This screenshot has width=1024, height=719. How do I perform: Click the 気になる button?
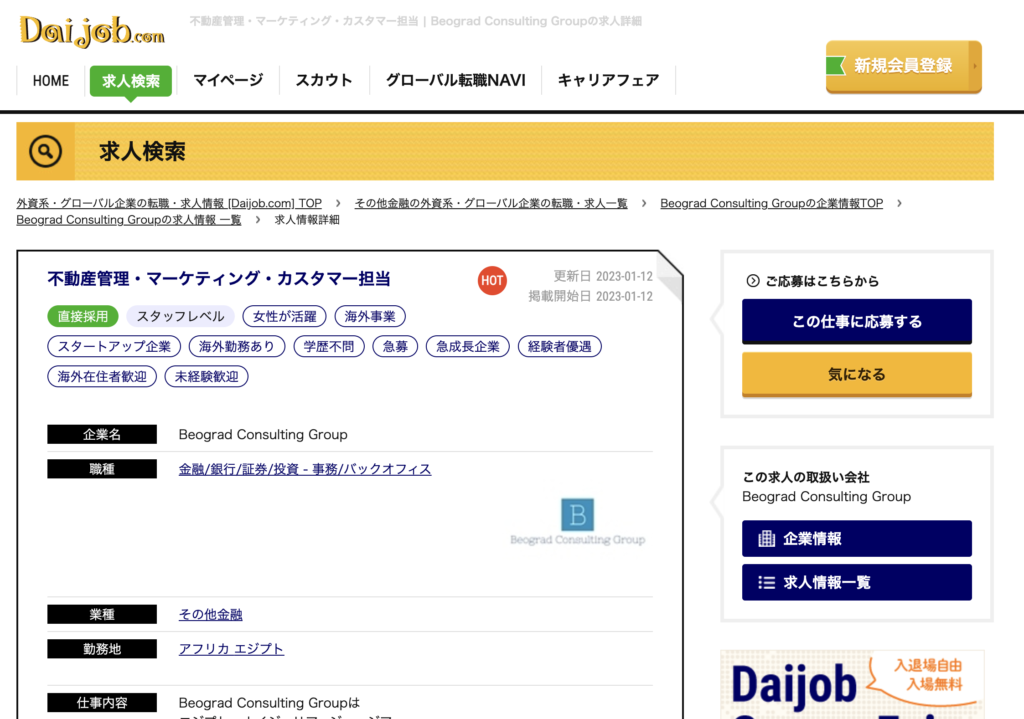(x=857, y=374)
